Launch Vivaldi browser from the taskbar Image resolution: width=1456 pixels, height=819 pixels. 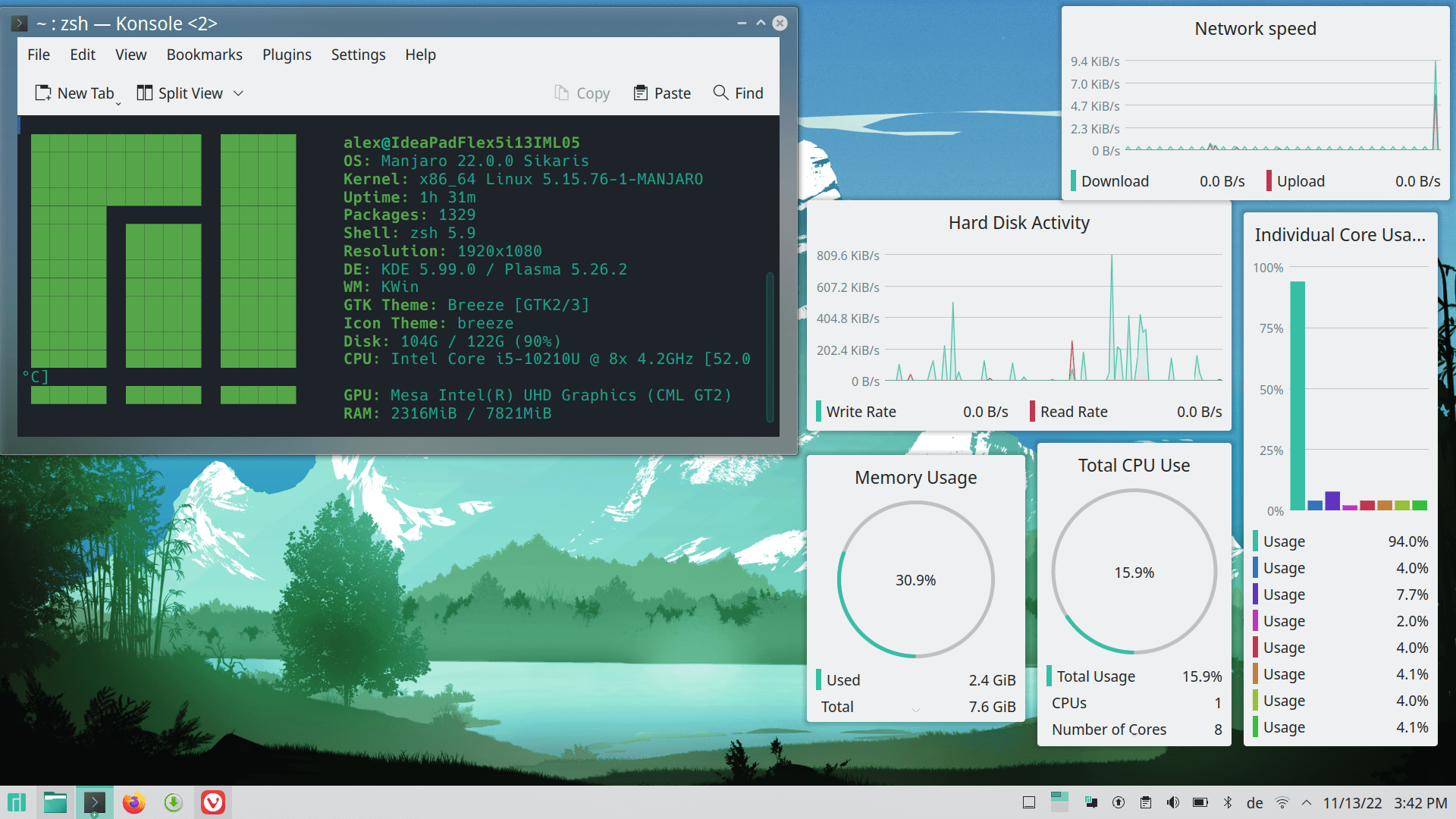point(213,802)
